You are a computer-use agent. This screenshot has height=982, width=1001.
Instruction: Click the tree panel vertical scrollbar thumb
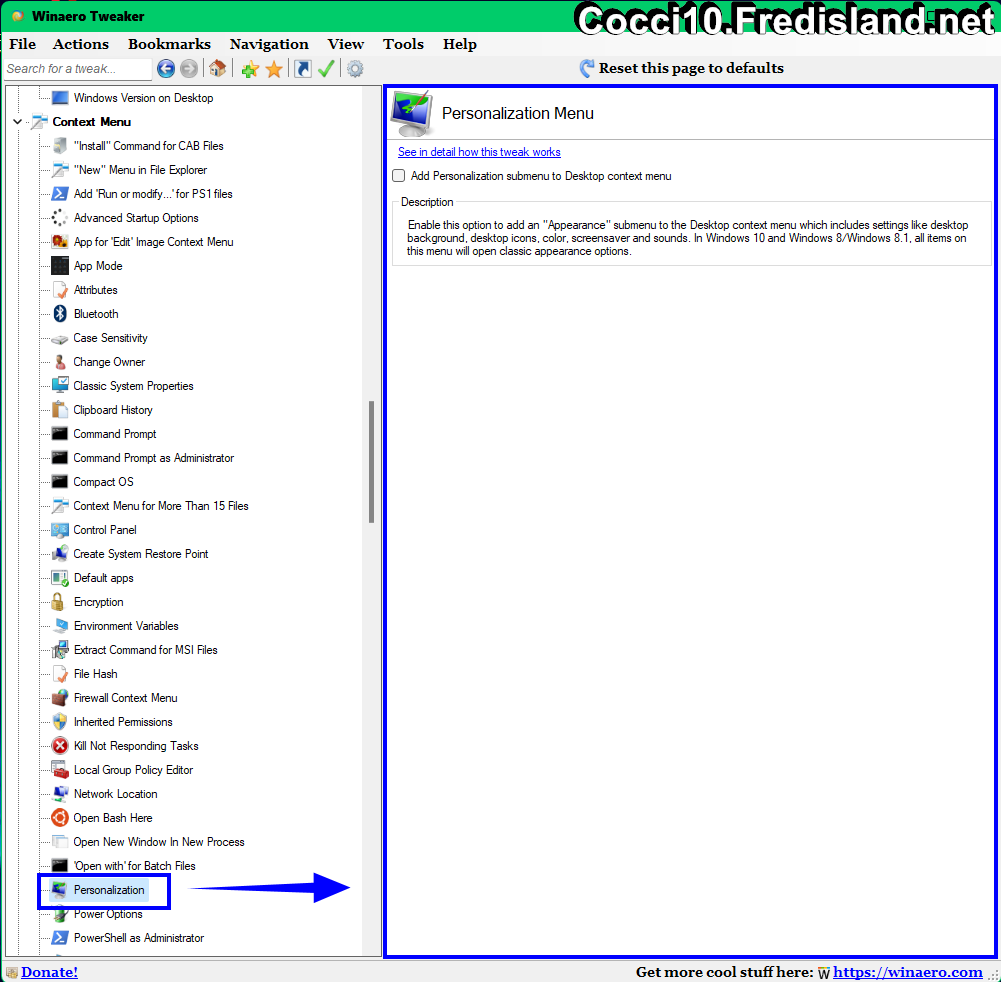click(372, 462)
